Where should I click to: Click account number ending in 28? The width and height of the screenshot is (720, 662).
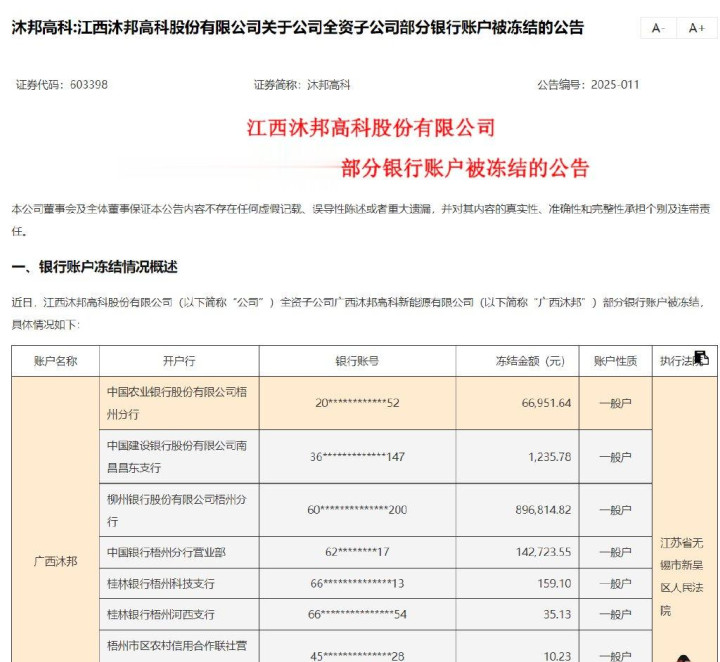357,656
